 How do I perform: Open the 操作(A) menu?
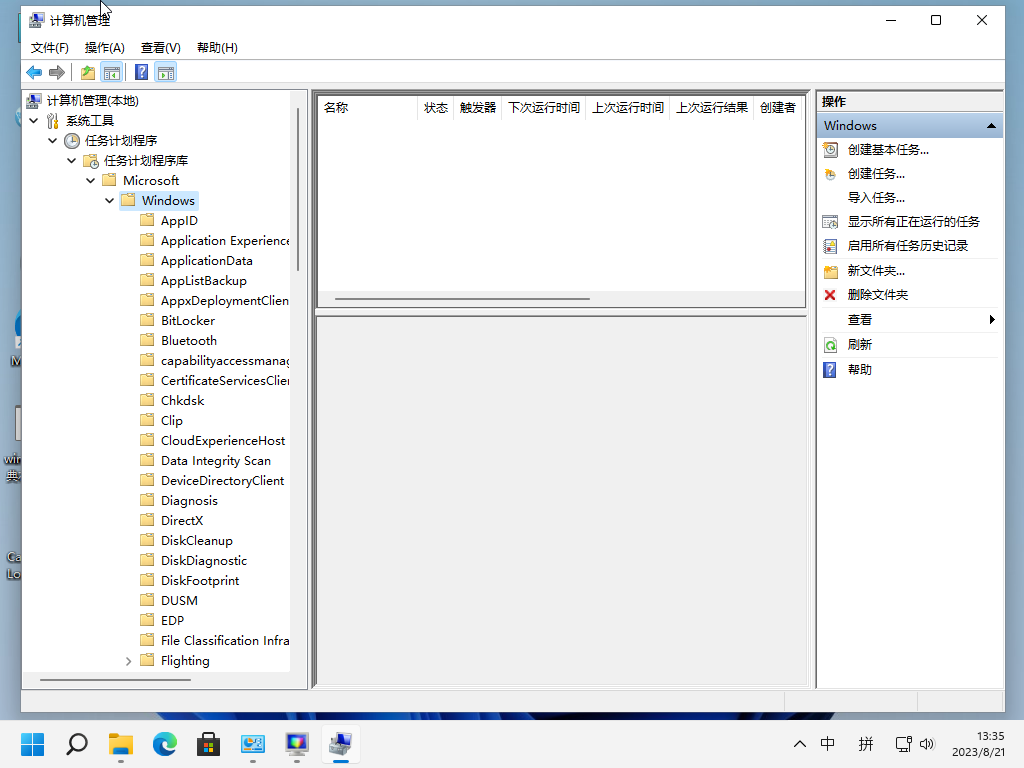(104, 48)
